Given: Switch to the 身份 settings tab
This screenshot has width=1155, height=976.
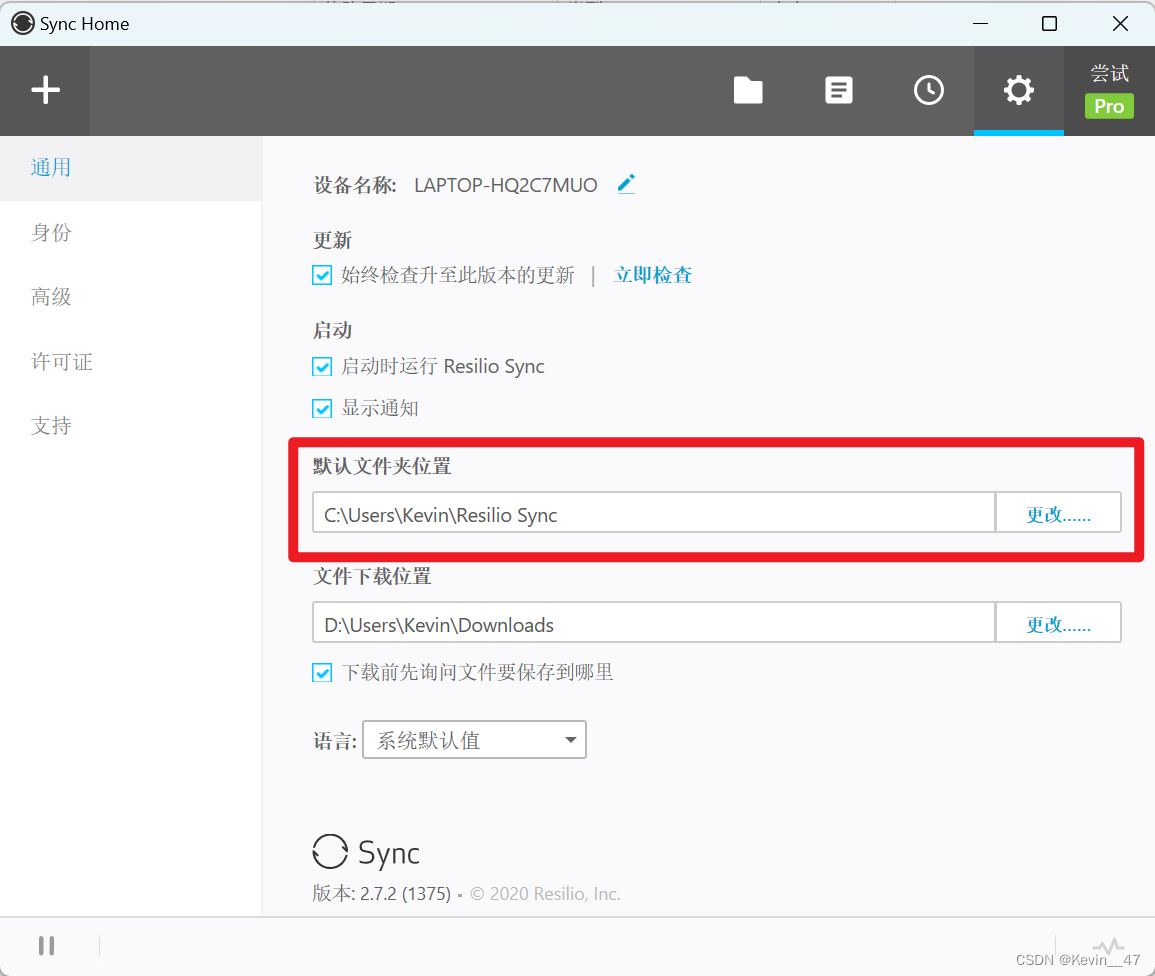Looking at the screenshot, I should (51, 233).
